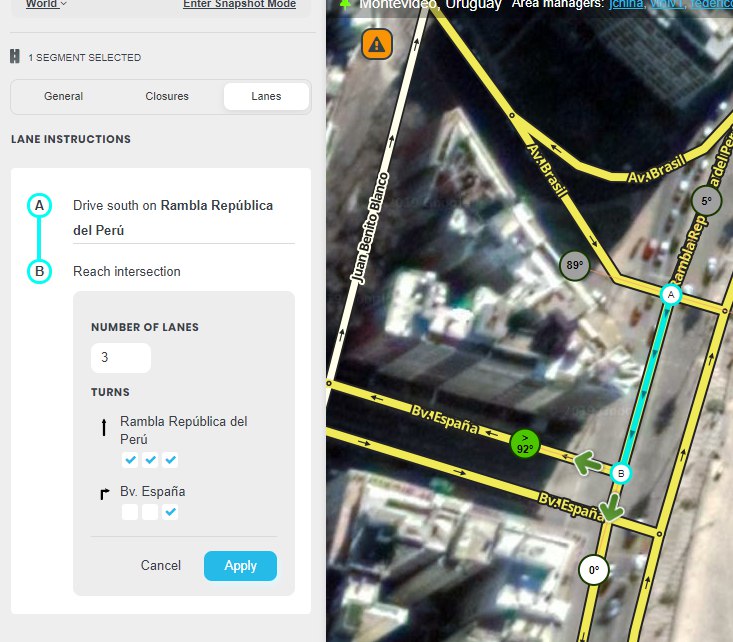Click node B marker on the map
The width and height of the screenshot is (733, 642).
[621, 473]
